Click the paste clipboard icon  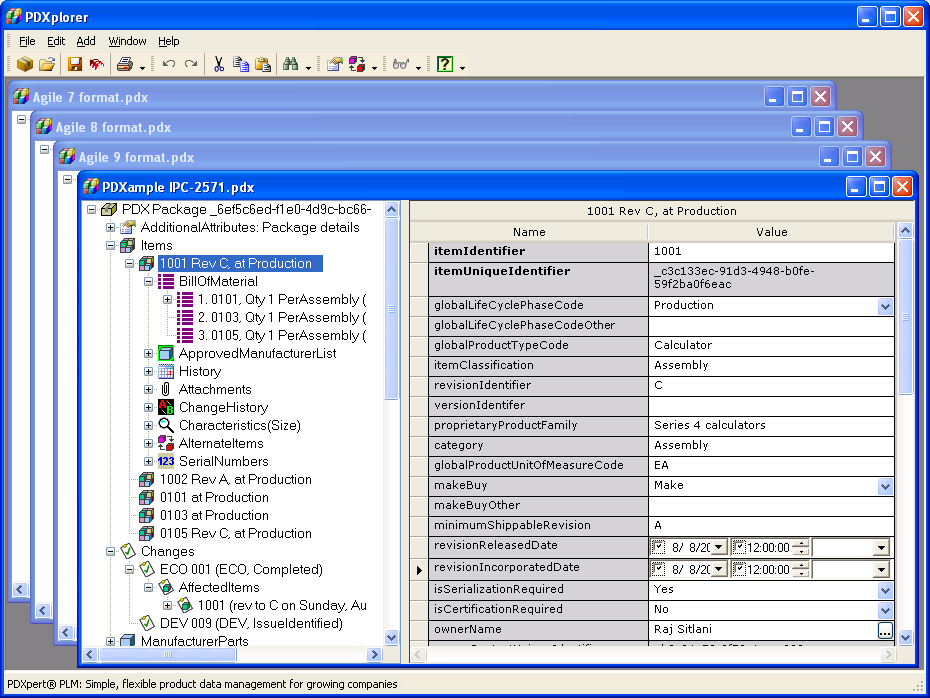(263, 64)
